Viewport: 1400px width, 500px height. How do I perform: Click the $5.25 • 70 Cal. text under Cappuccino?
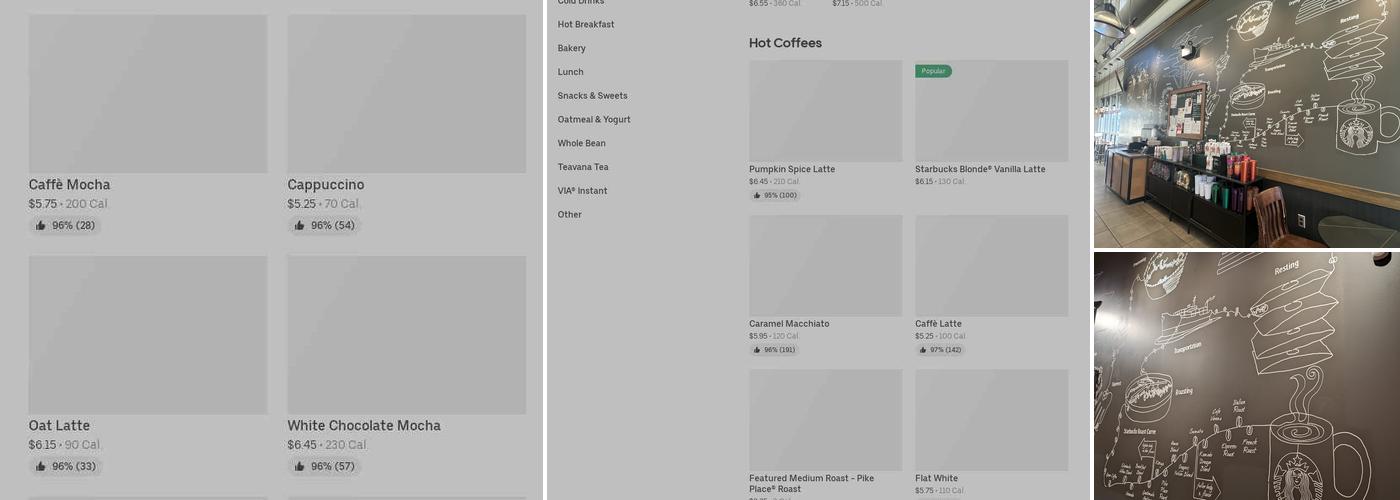coord(324,204)
